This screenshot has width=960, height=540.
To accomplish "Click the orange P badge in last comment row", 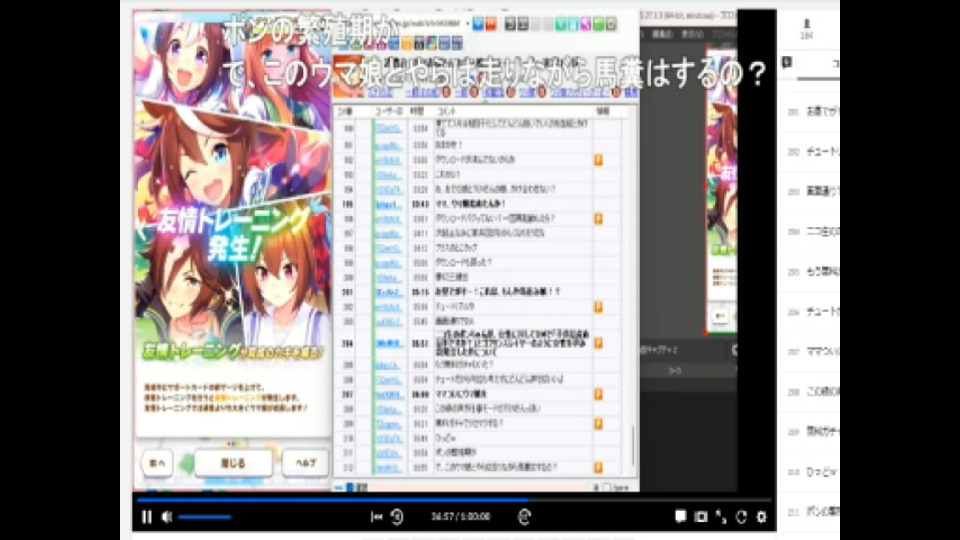I will pyautogui.click(x=599, y=467).
